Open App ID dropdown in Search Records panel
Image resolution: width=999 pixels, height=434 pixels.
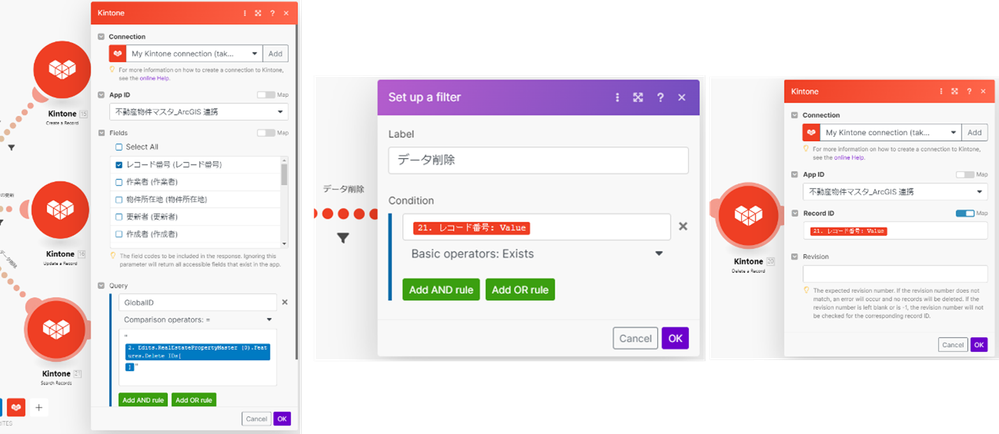point(199,112)
